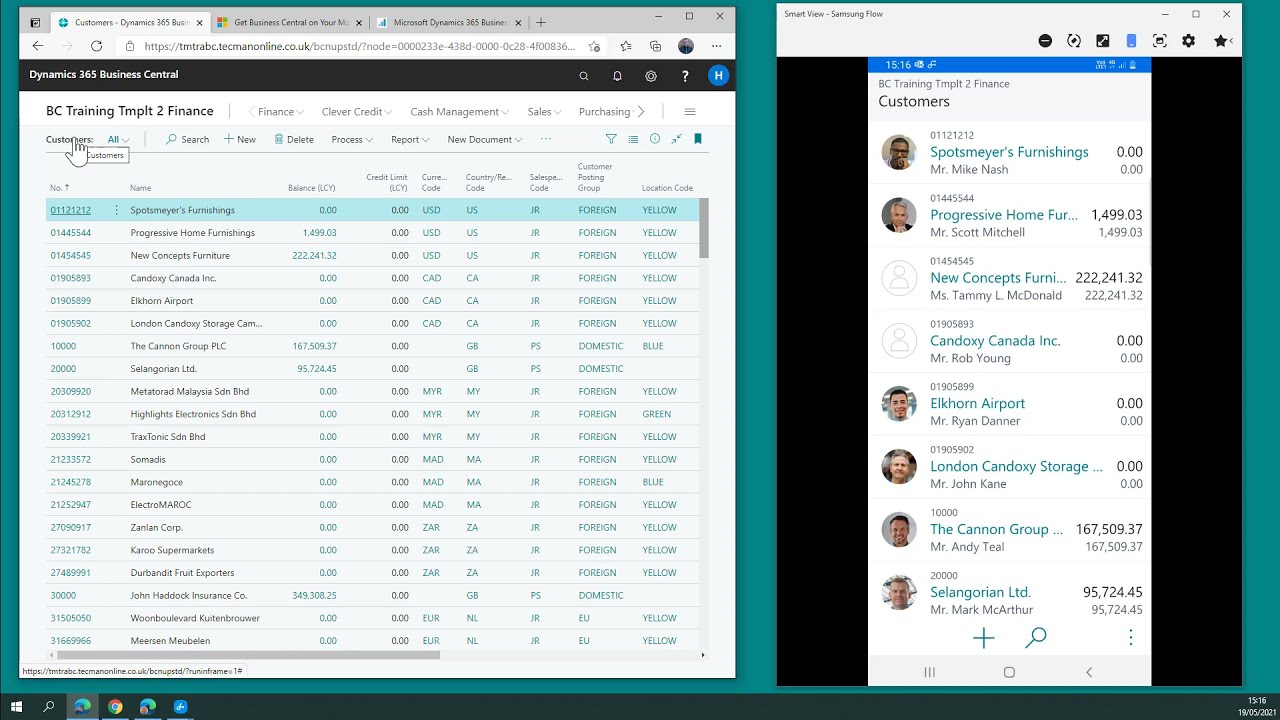Image resolution: width=1280 pixels, height=720 pixels.
Task: Tap the Android home button on phone
Action: (1009, 672)
